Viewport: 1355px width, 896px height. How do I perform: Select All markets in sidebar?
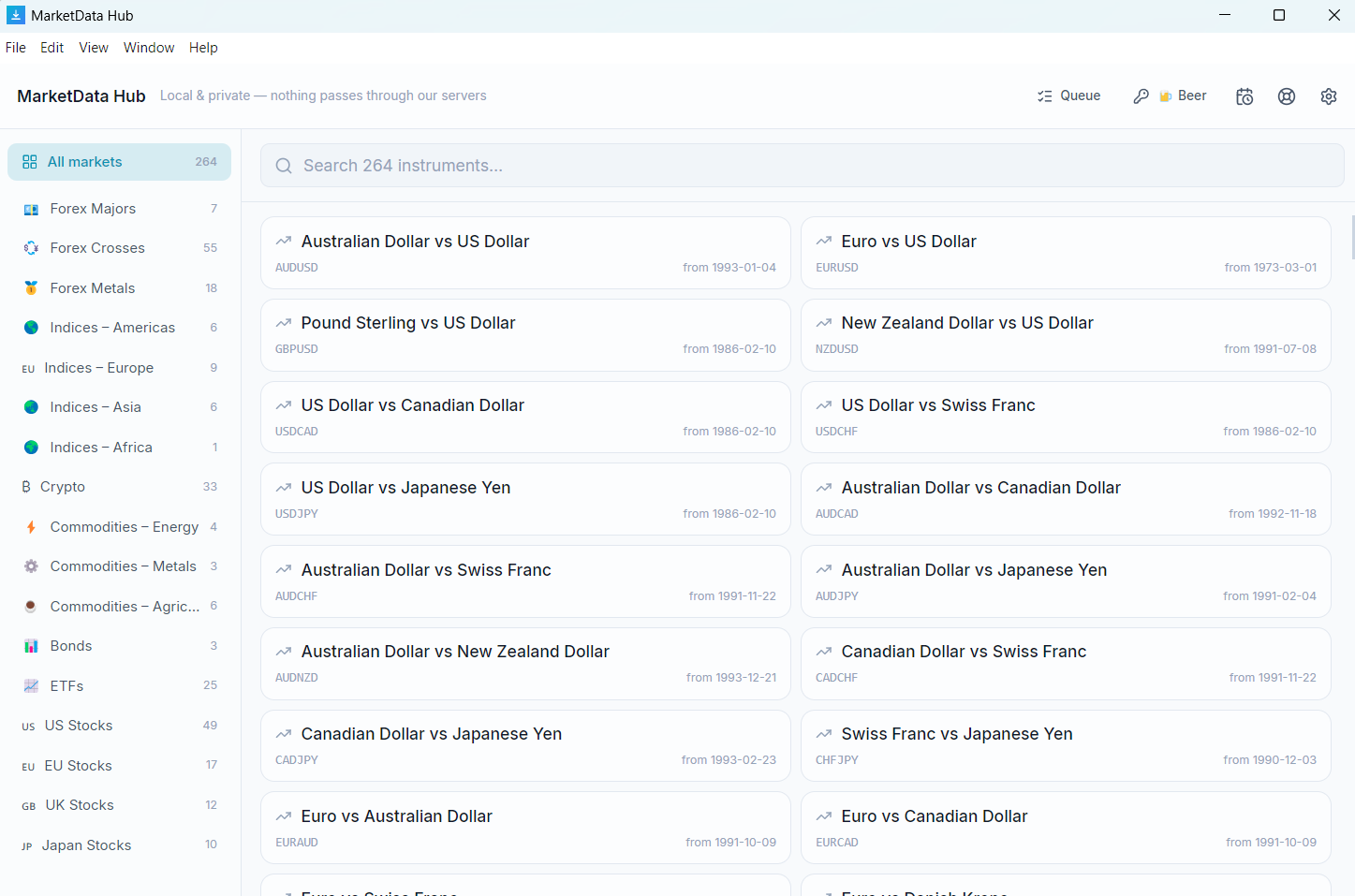click(119, 162)
